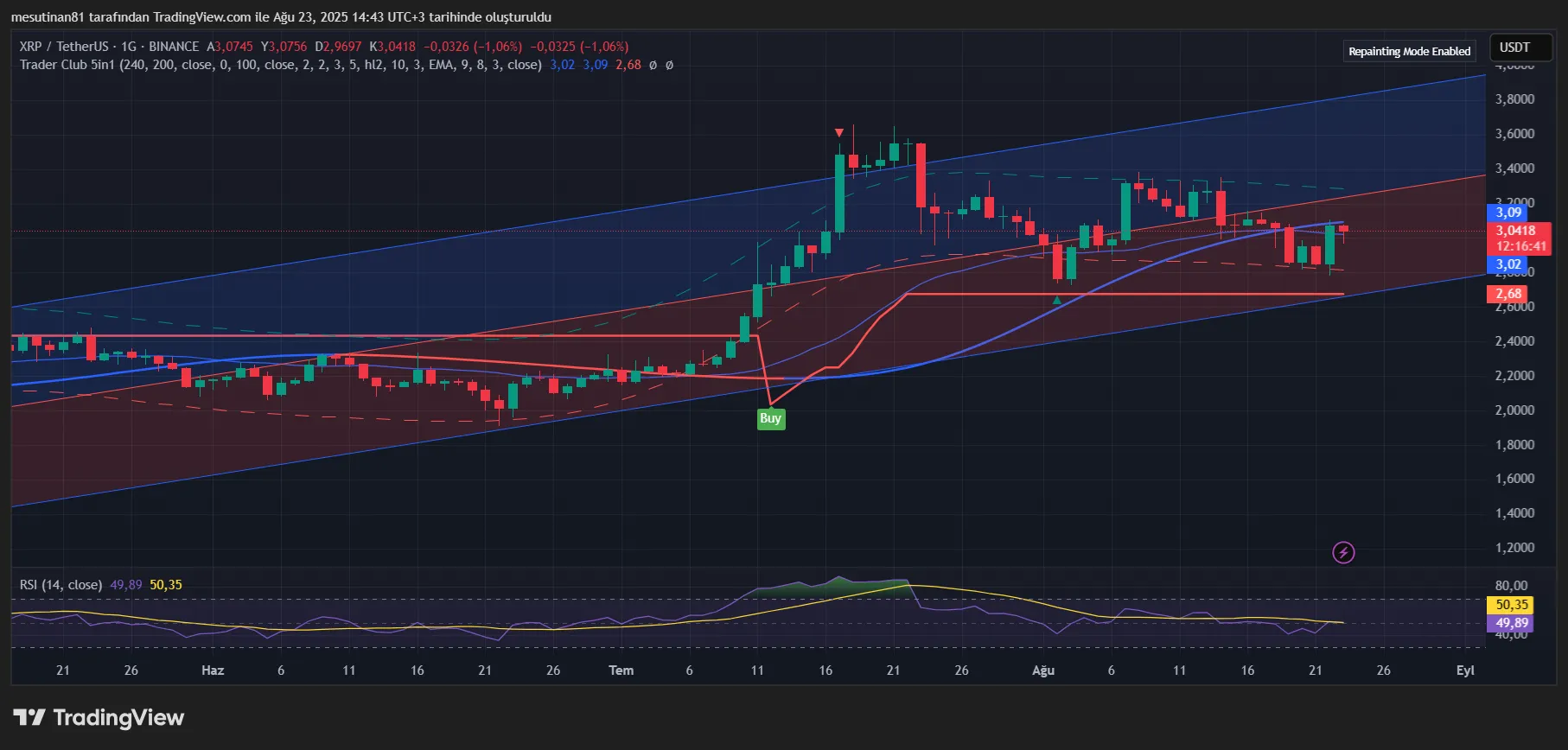This screenshot has height=750, width=1568.
Task: Click the red 3,0418 current price label
Action: pyautogui.click(x=1516, y=231)
